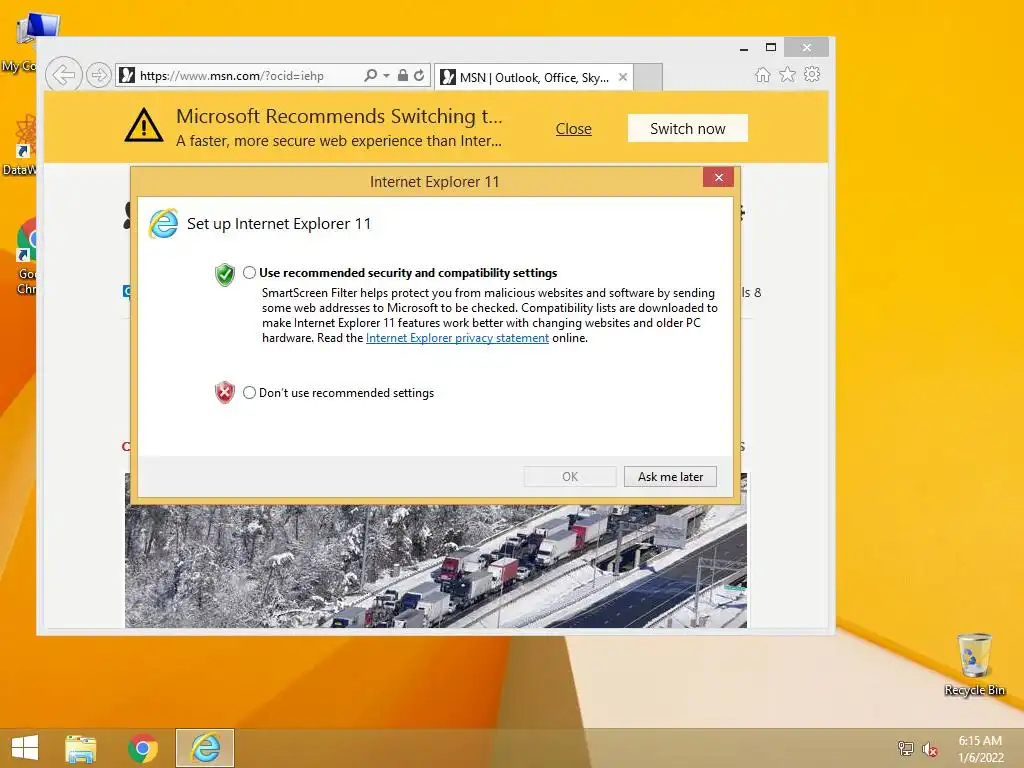The height and width of the screenshot is (768, 1024).
Task: Go back with the IE back arrow
Action: (x=64, y=74)
